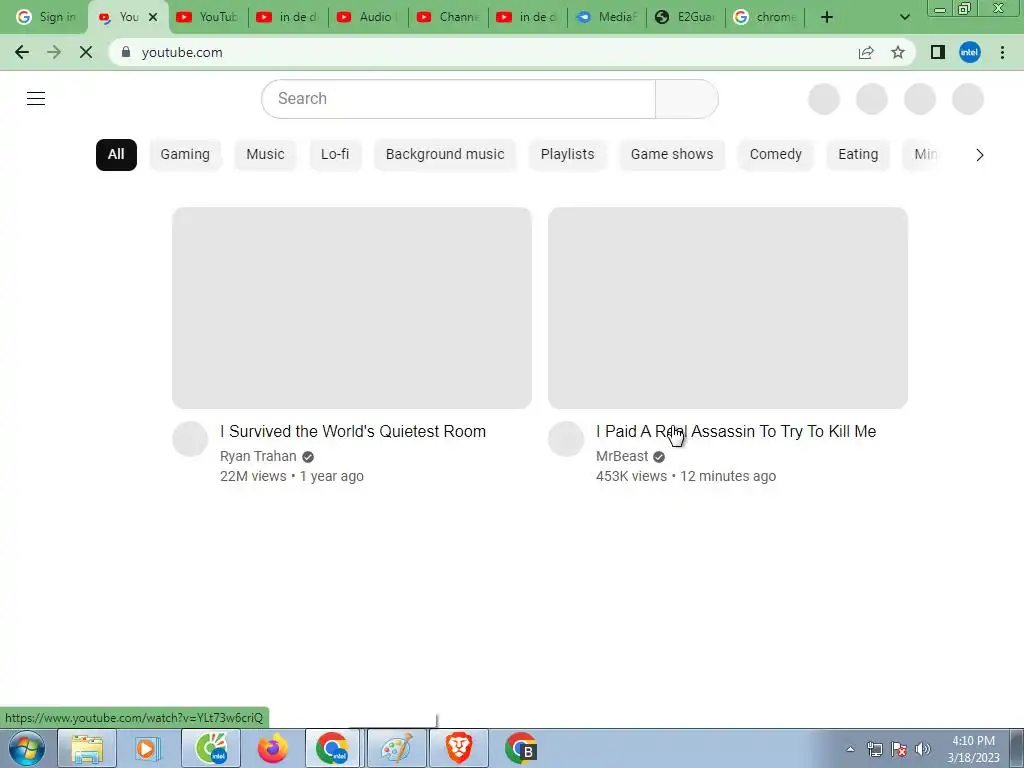Filter videos by Comedy chip
This screenshot has width=1024, height=768.
click(x=775, y=155)
